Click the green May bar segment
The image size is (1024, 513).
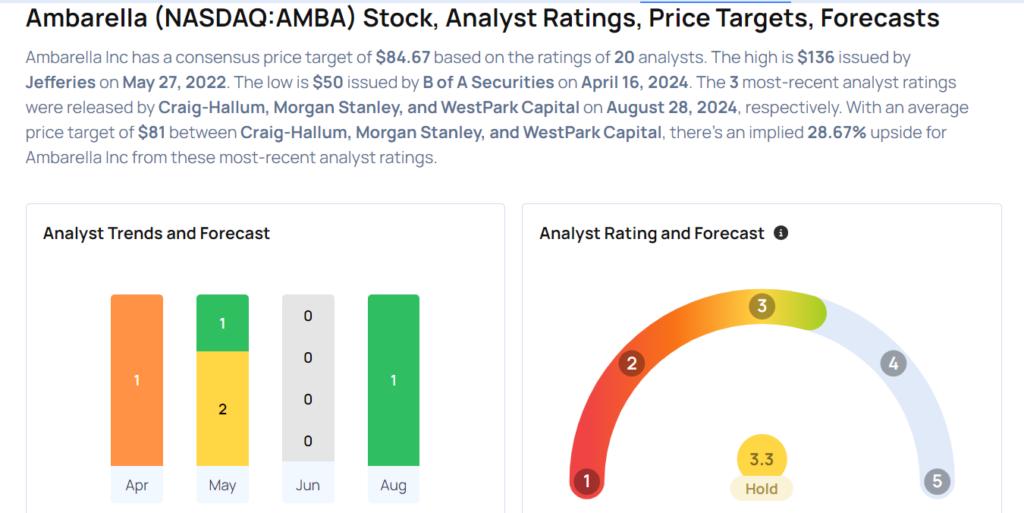pos(223,323)
